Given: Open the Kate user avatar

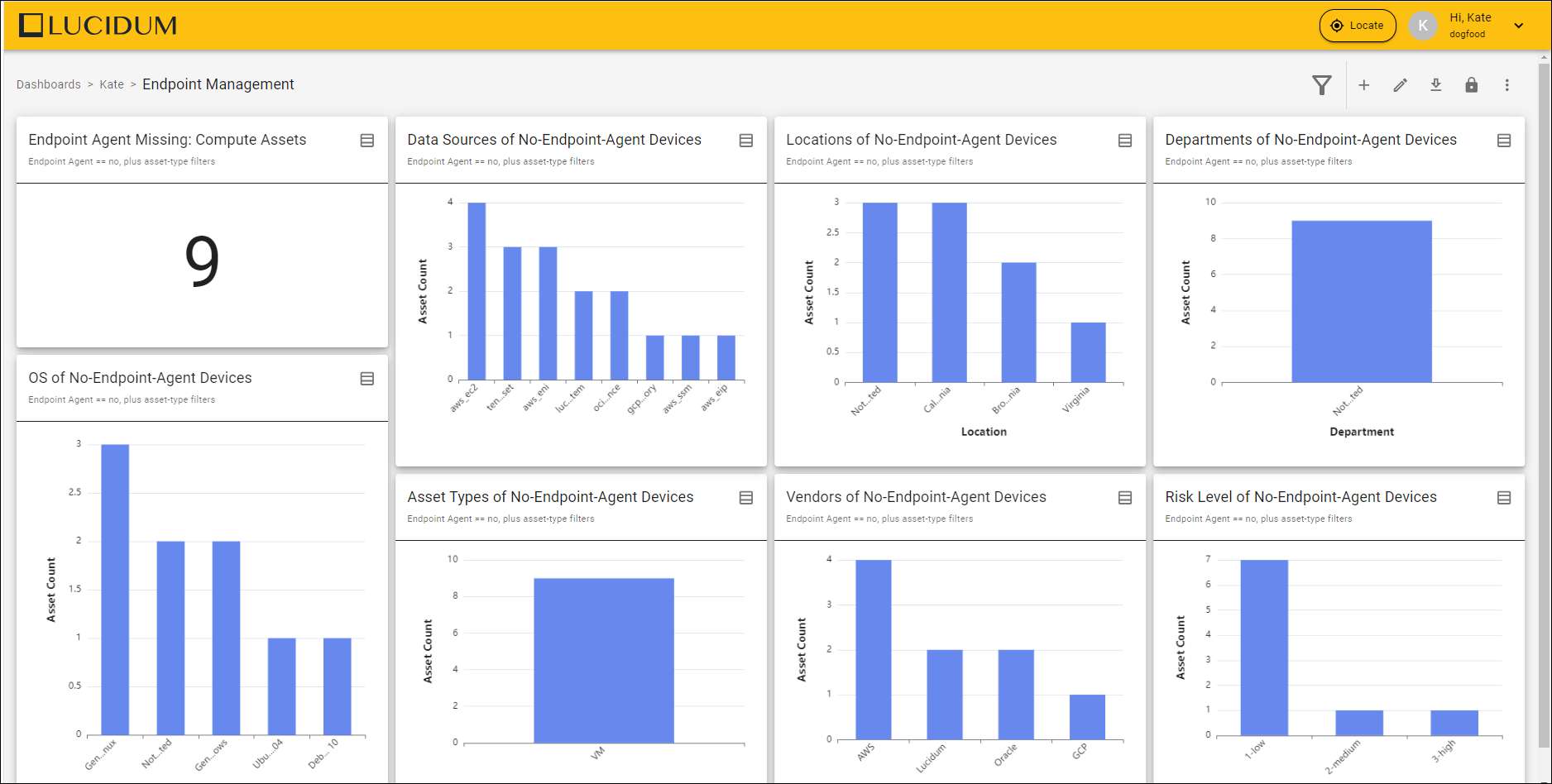Looking at the screenshot, I should tap(1423, 26).
